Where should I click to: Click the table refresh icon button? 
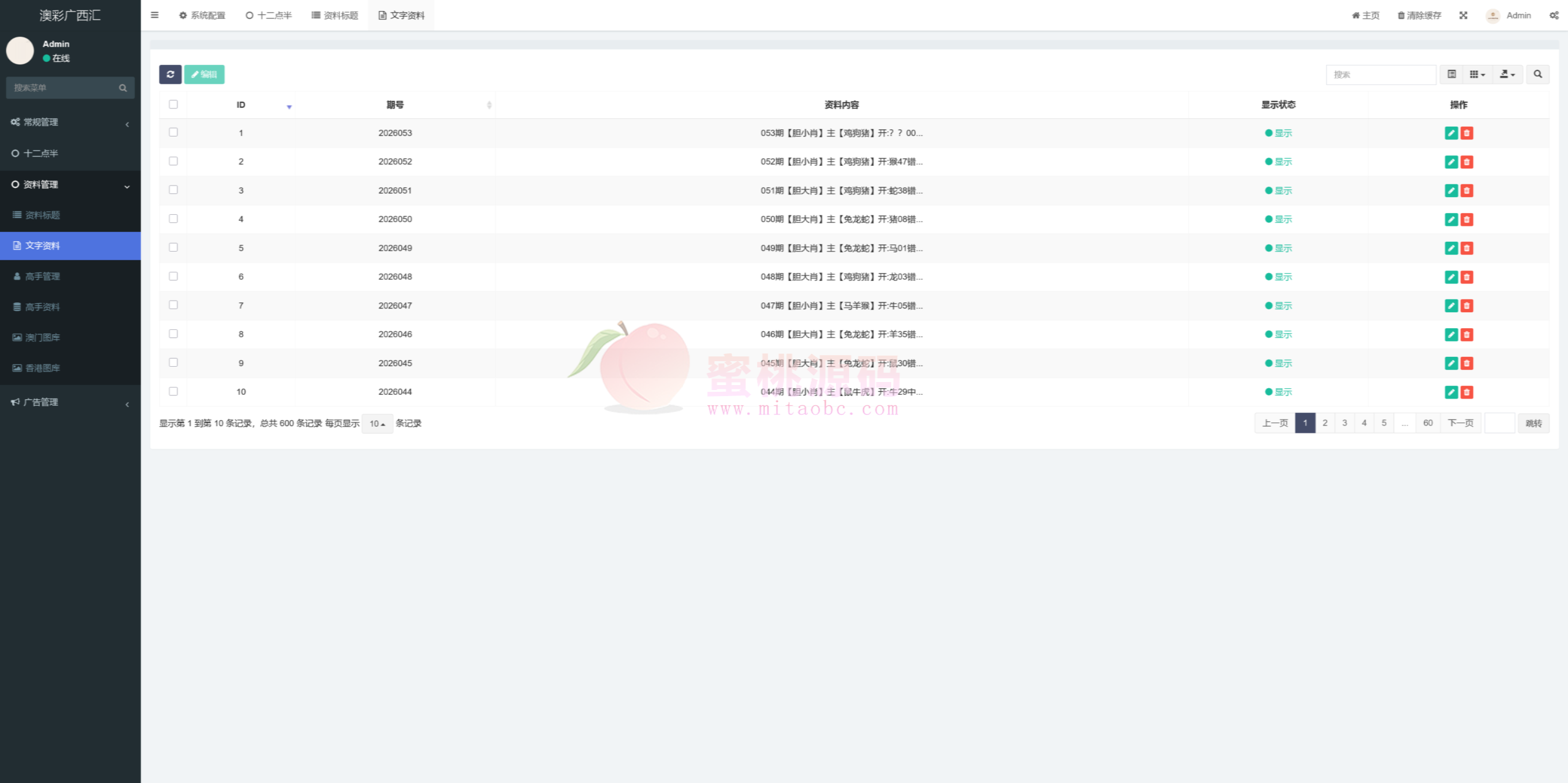point(170,74)
